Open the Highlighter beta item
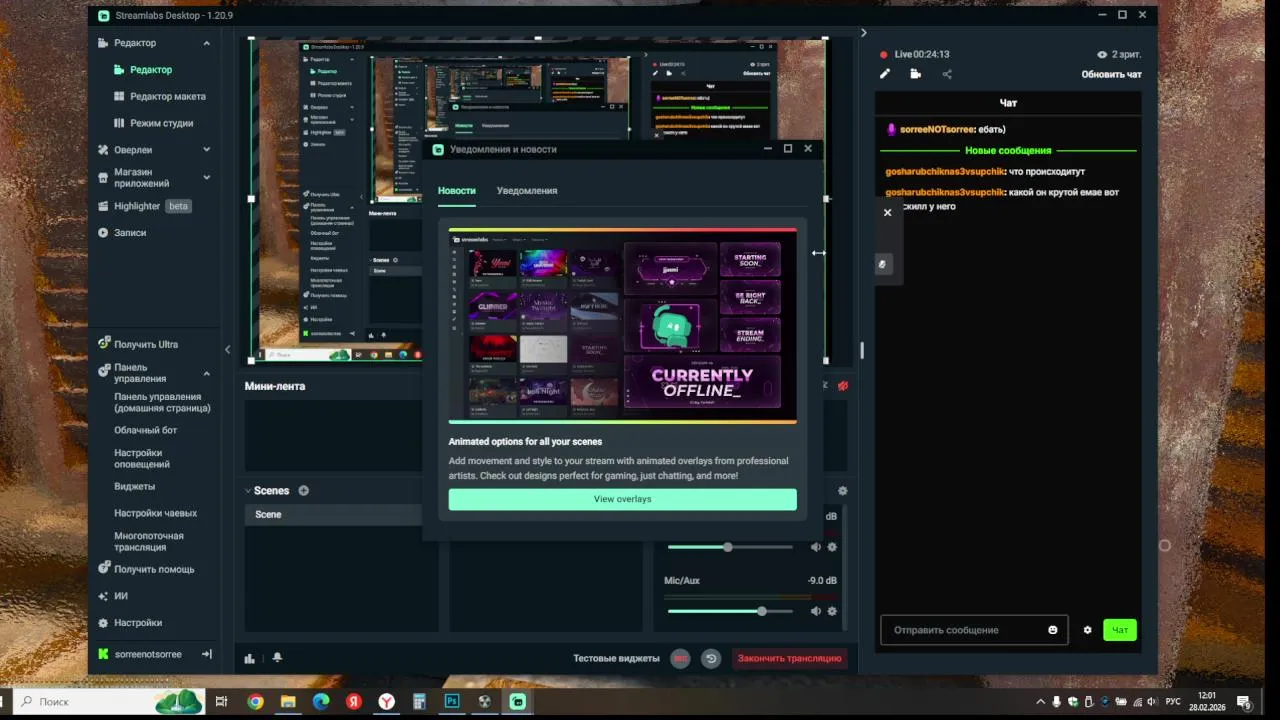The image size is (1280, 720). (145, 206)
